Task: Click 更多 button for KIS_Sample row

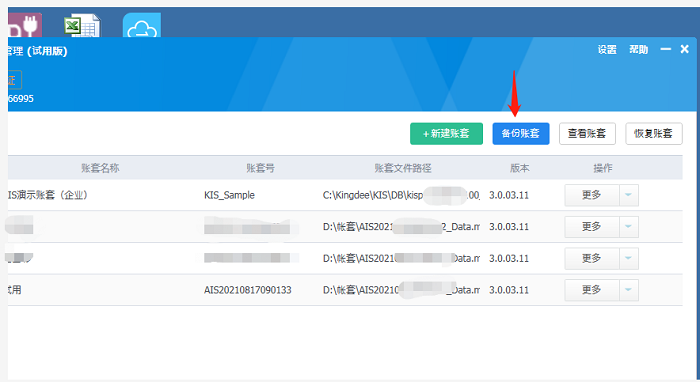Action: 592,195
